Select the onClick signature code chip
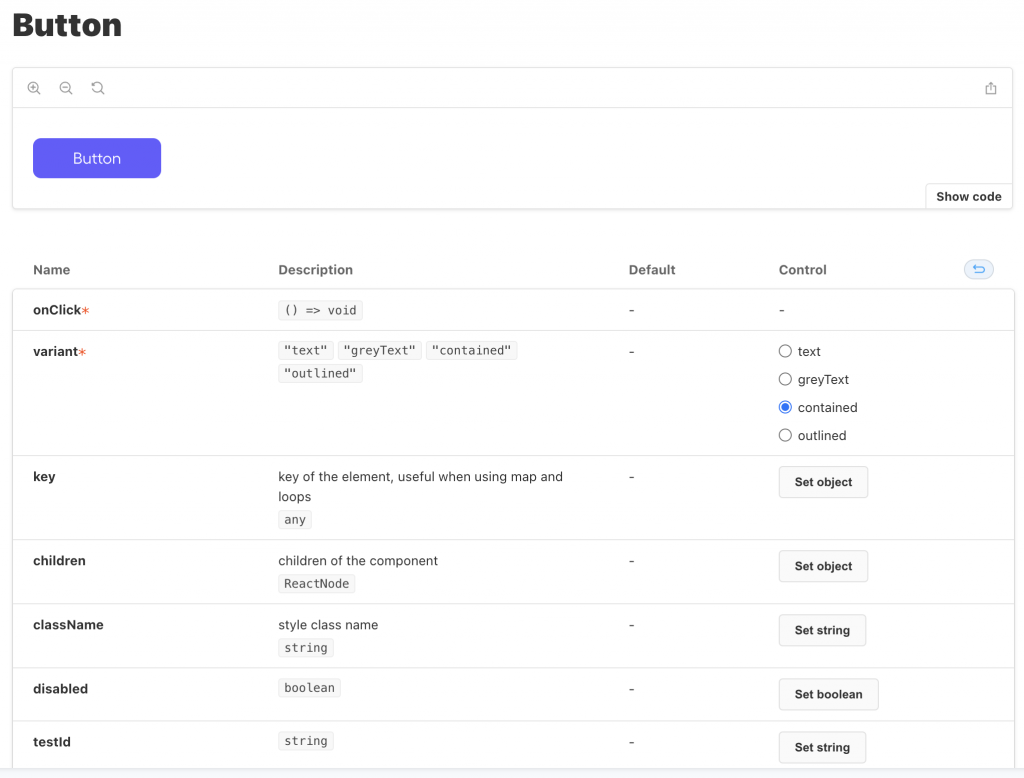 pyautogui.click(x=320, y=310)
